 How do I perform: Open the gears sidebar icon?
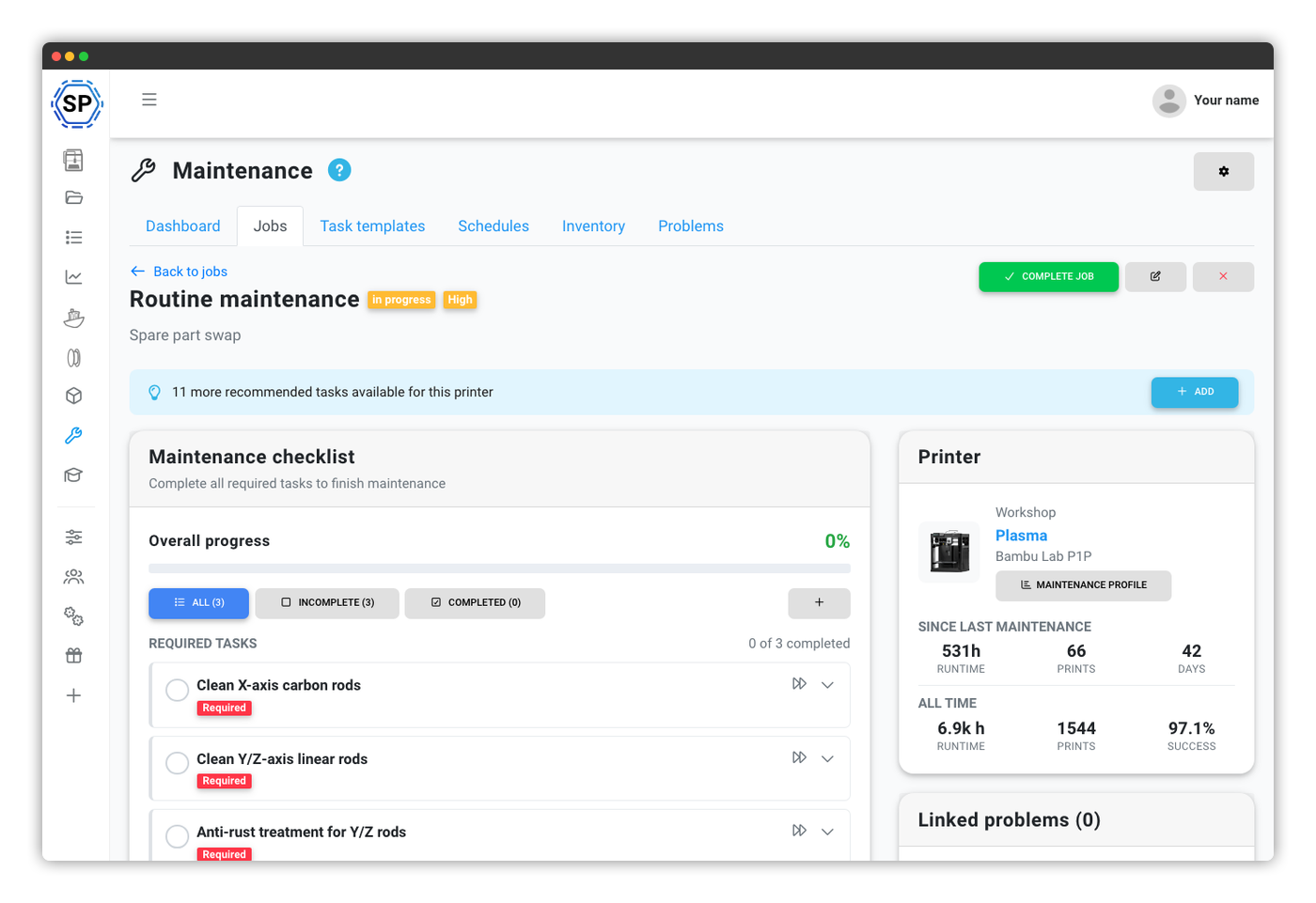tap(73, 616)
